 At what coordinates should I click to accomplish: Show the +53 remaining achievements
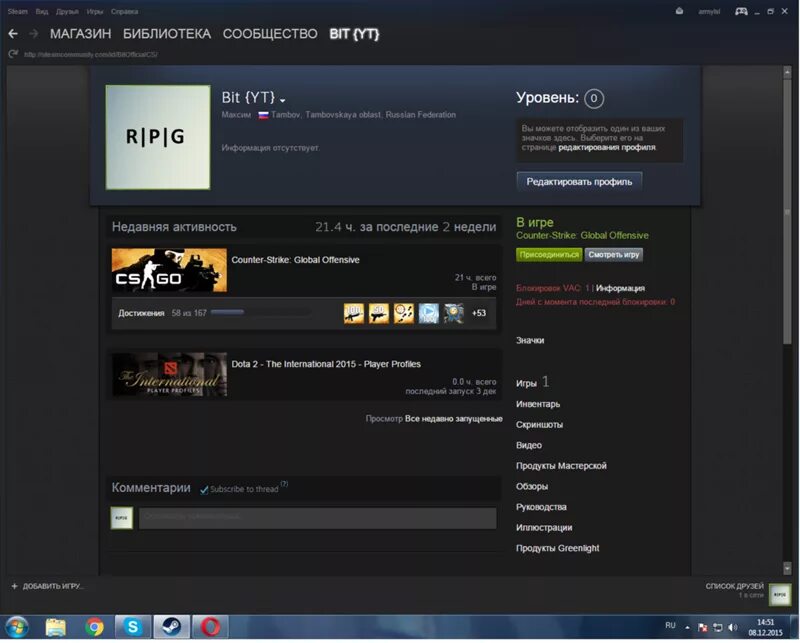[479, 313]
